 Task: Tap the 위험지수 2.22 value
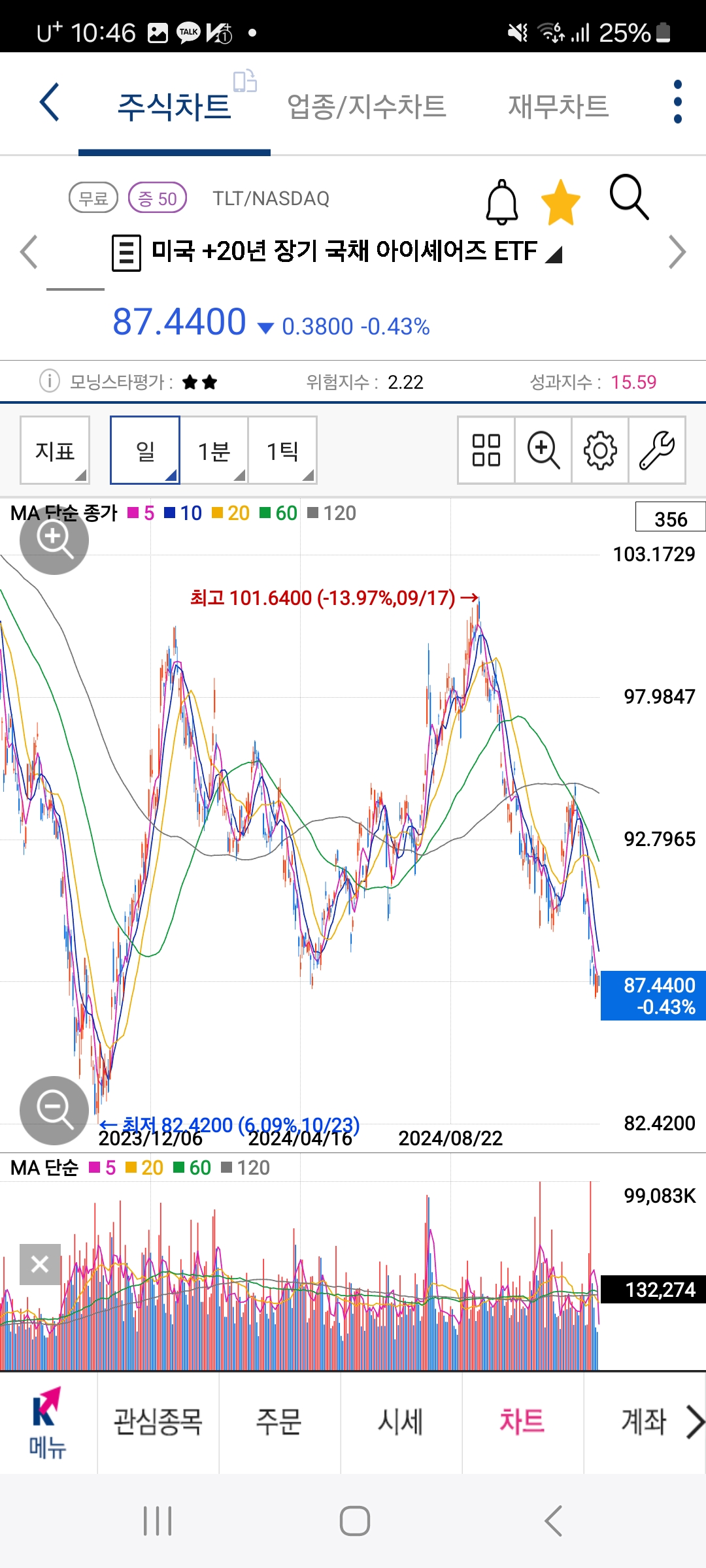[405, 382]
